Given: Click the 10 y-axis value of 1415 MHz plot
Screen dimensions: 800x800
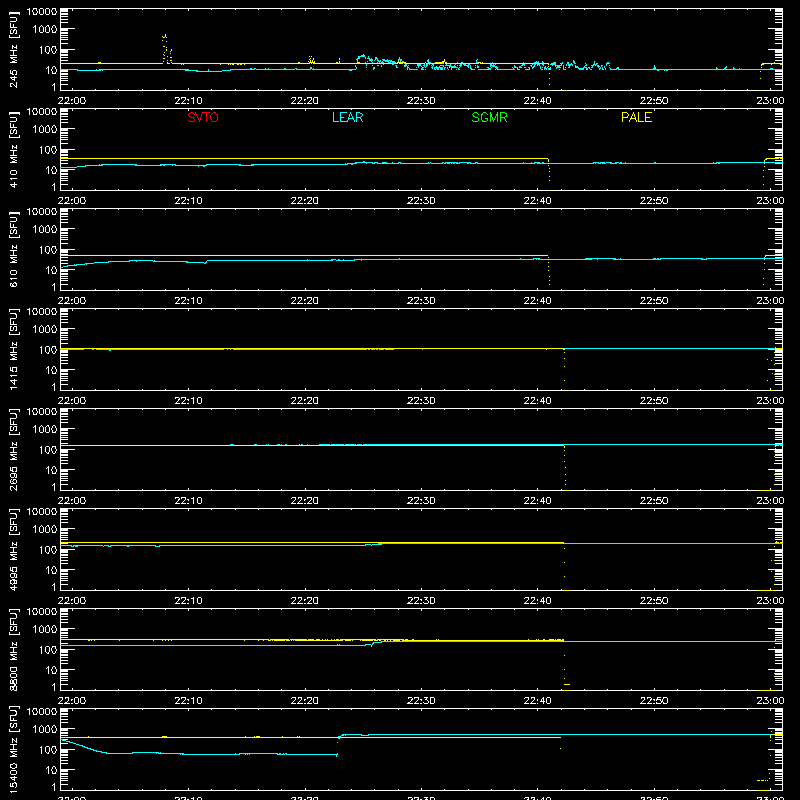Looking at the screenshot, I should pyautogui.click(x=51, y=370).
